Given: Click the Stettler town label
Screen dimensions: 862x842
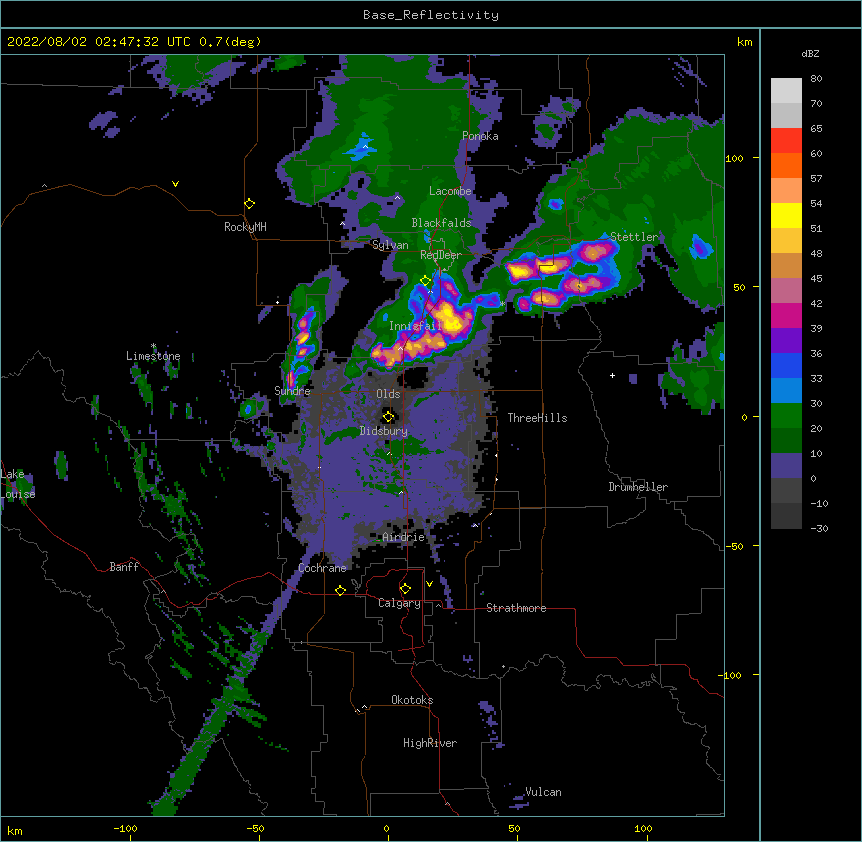Looking at the screenshot, I should coord(634,237).
